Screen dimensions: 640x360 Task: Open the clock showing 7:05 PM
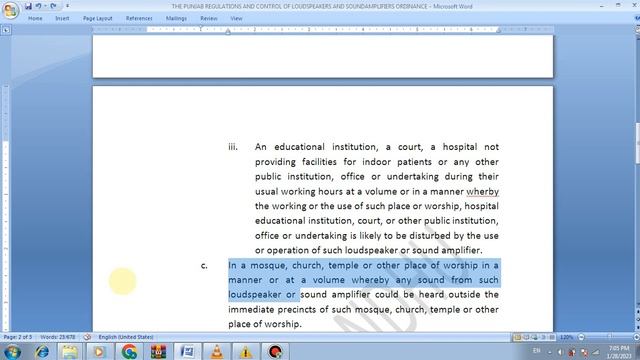(x=619, y=352)
